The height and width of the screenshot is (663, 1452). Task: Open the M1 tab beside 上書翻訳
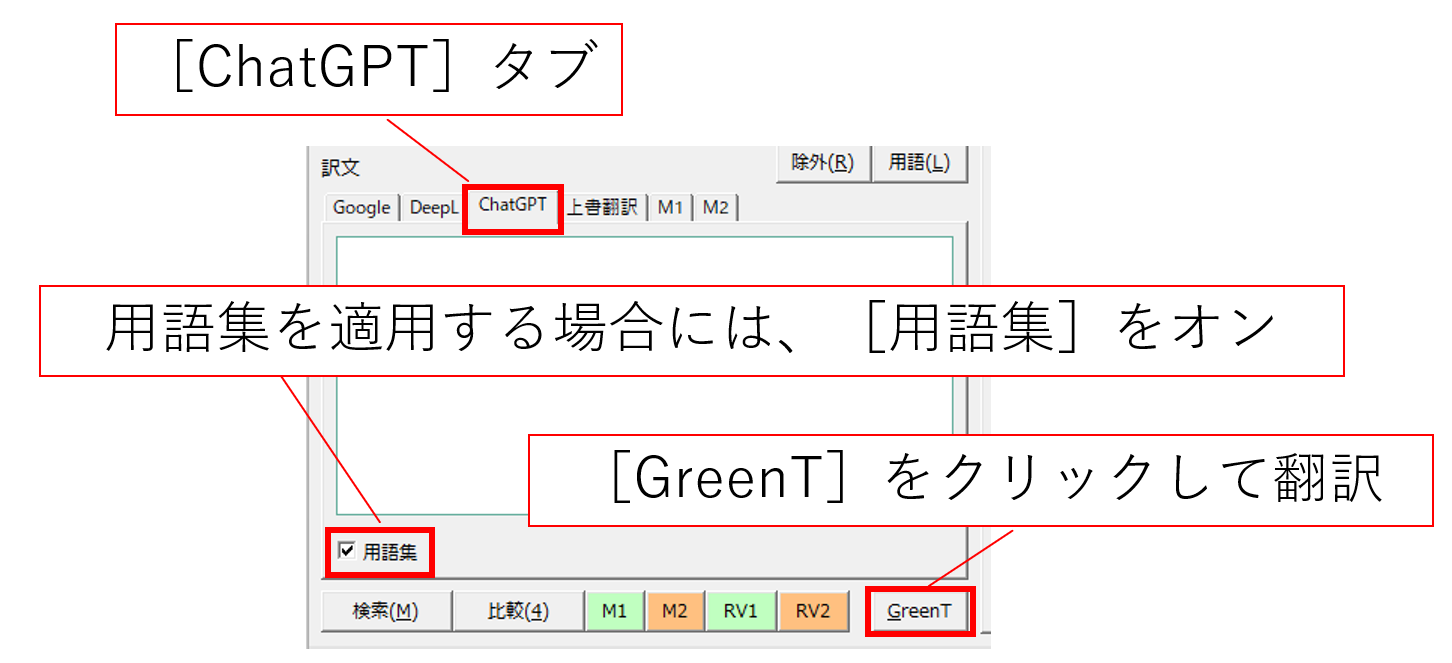(x=669, y=208)
